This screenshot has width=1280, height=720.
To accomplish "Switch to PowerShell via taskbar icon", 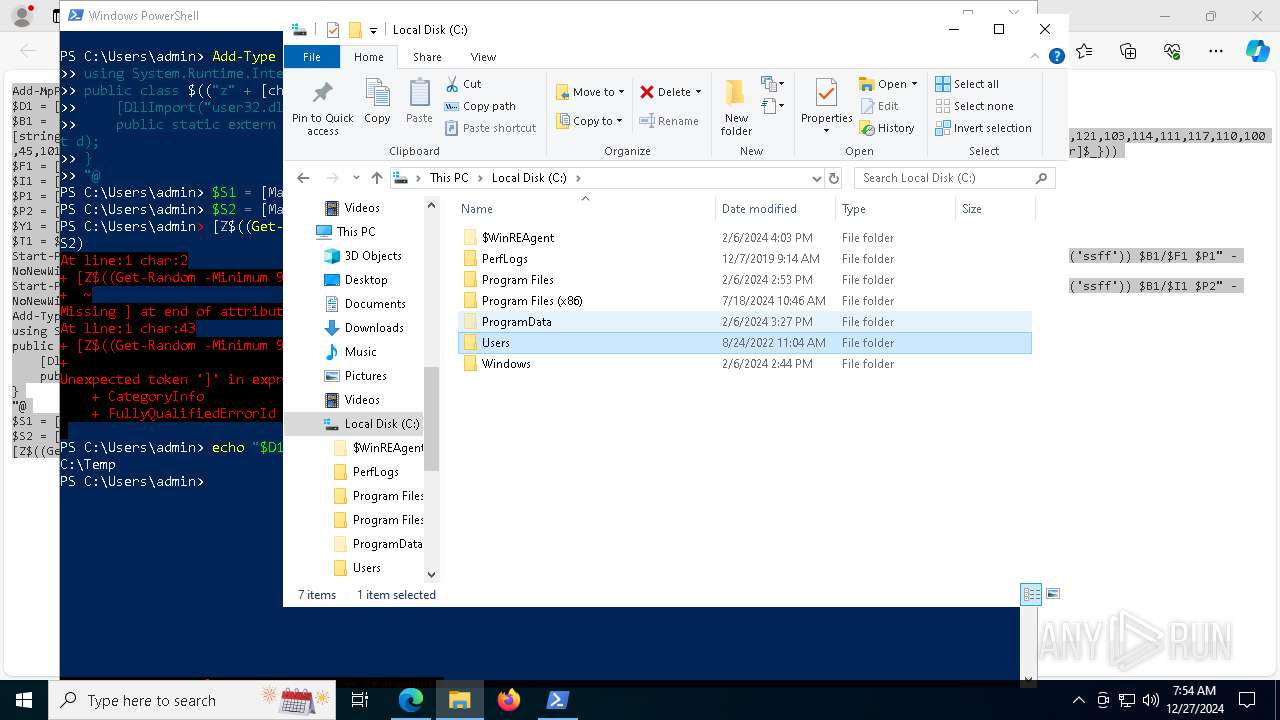I will tap(558, 700).
